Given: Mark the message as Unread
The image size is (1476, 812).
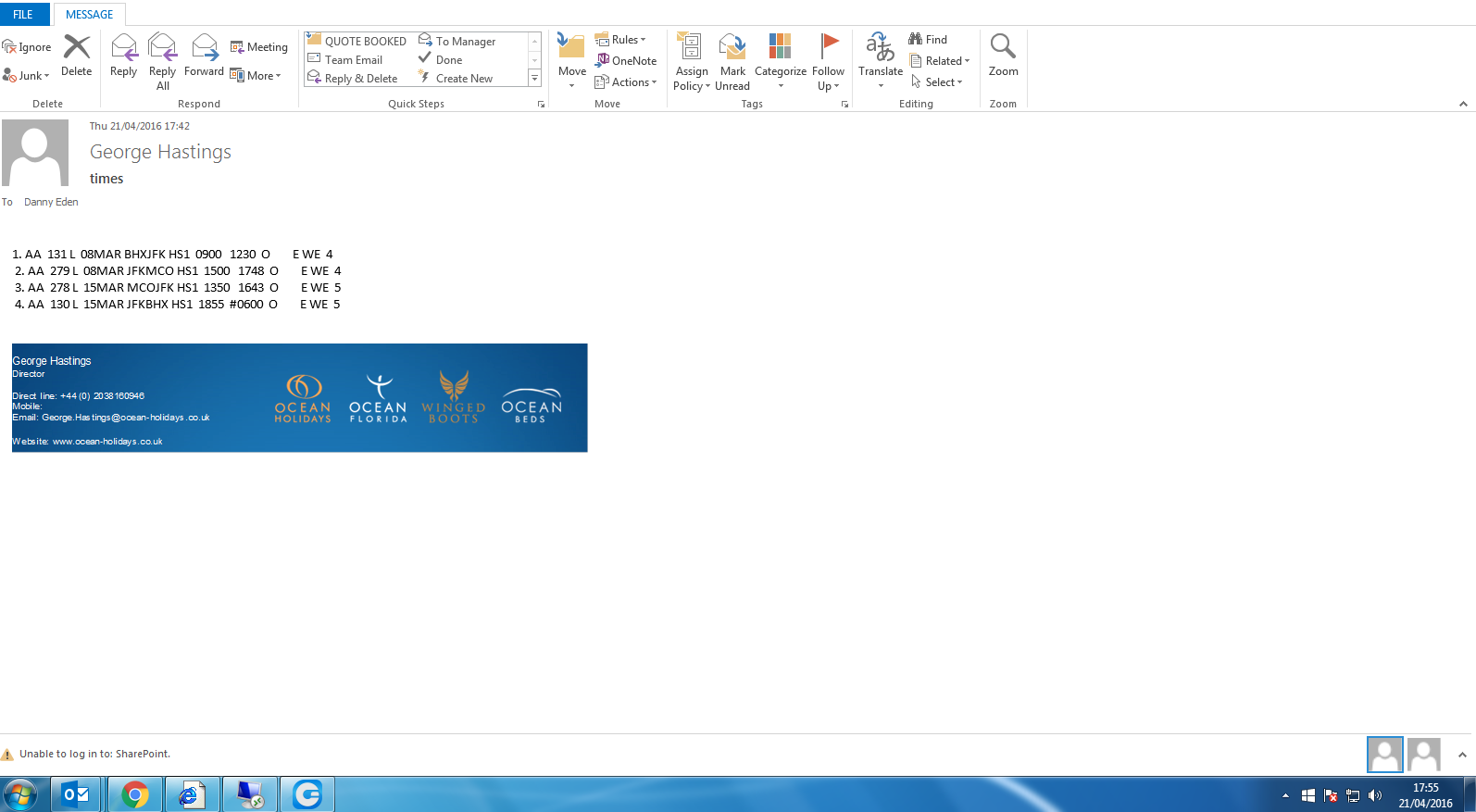Looking at the screenshot, I should click(732, 61).
